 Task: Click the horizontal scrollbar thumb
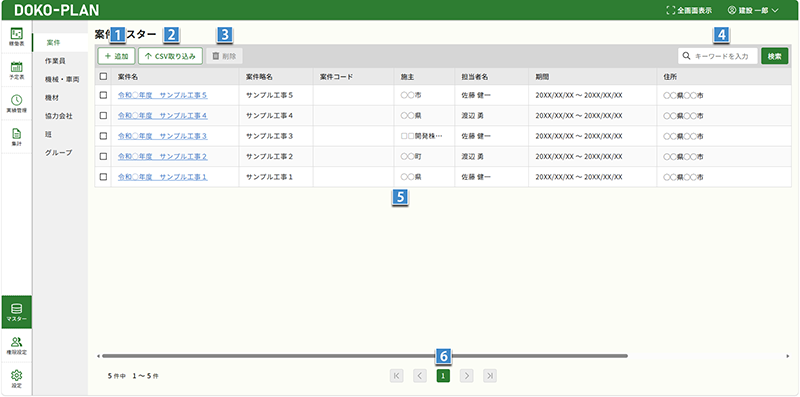365,356
